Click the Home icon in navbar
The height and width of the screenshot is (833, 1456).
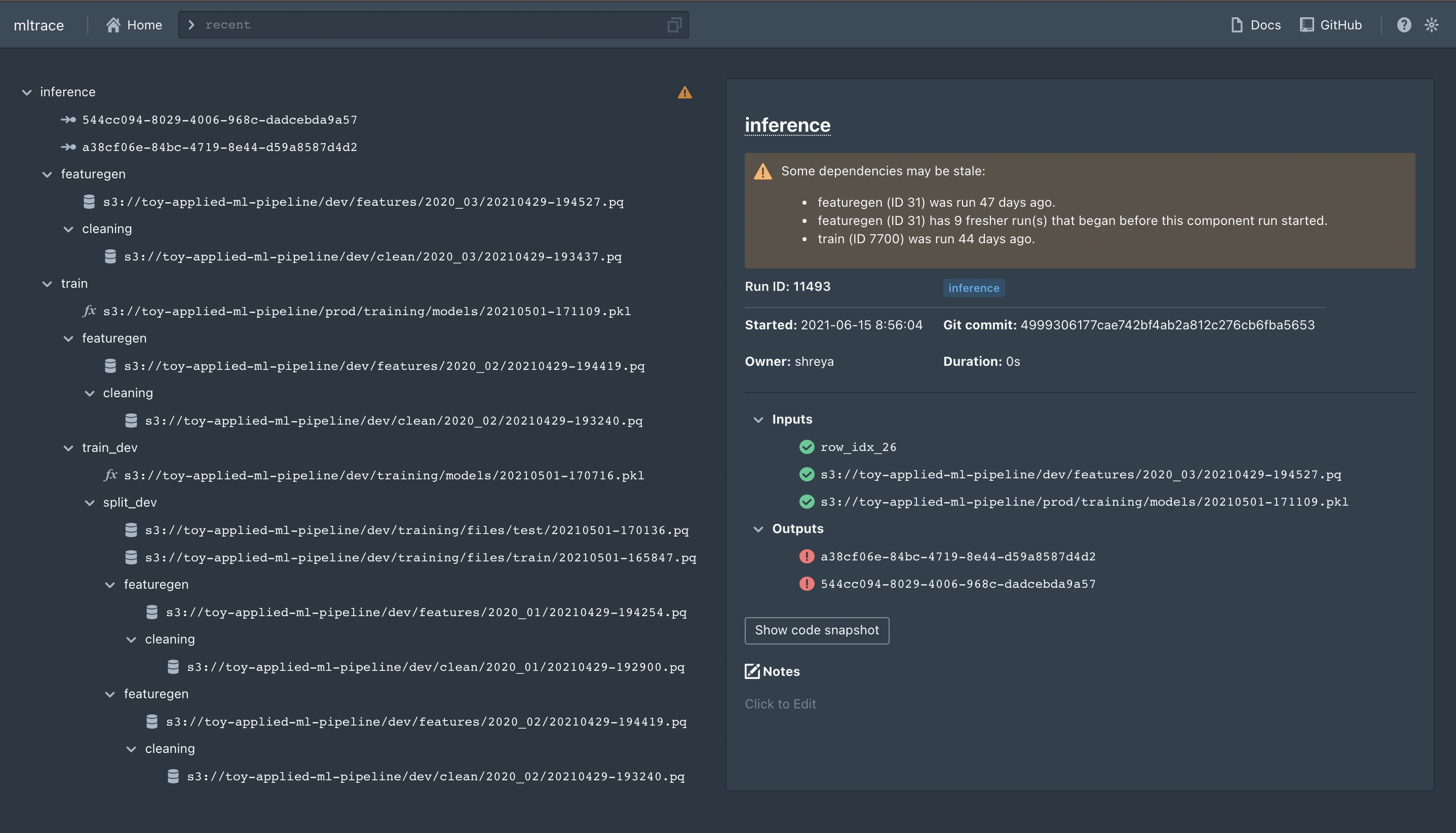113,25
